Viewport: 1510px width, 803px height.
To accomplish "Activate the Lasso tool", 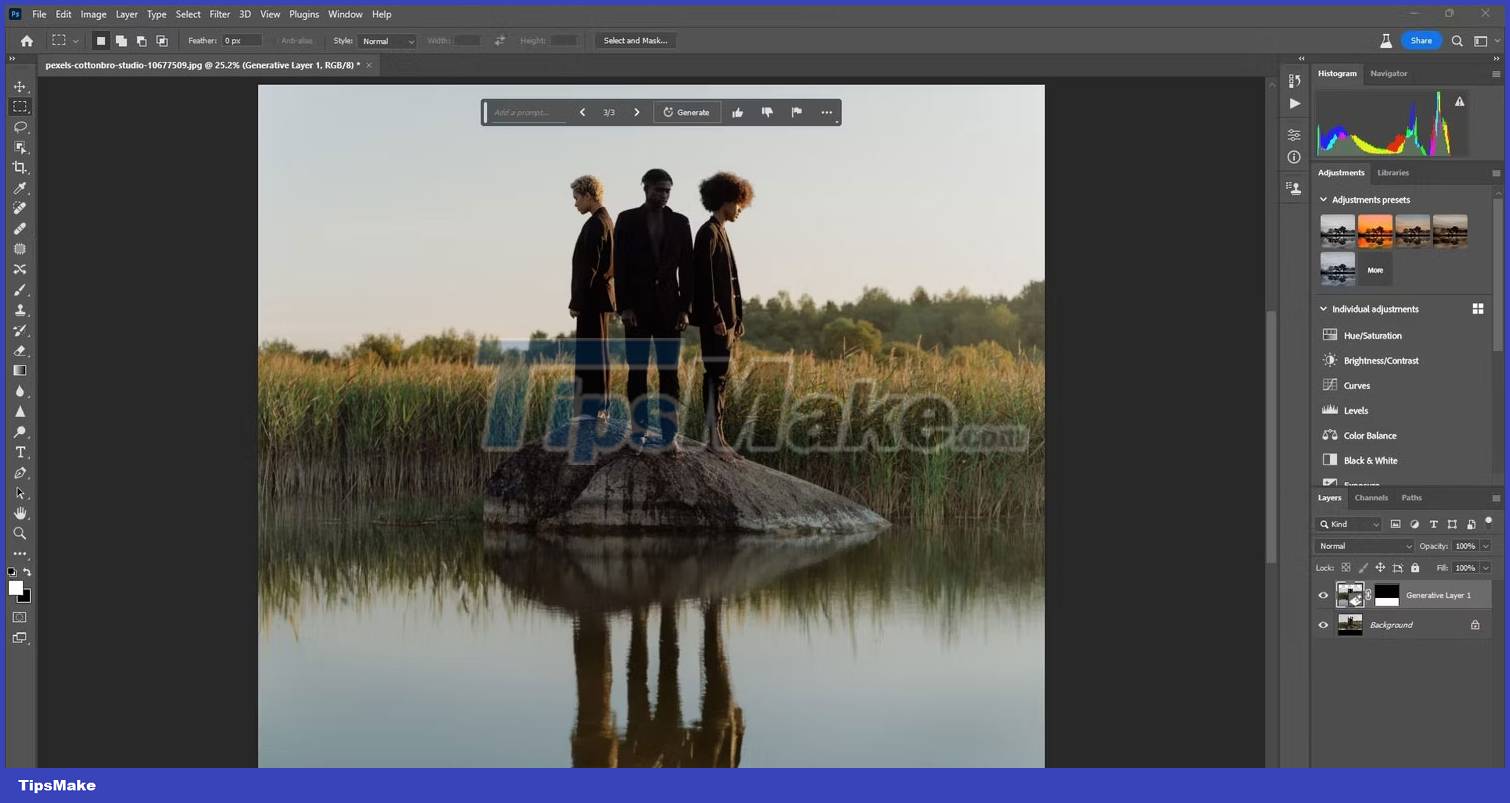I will point(19,127).
